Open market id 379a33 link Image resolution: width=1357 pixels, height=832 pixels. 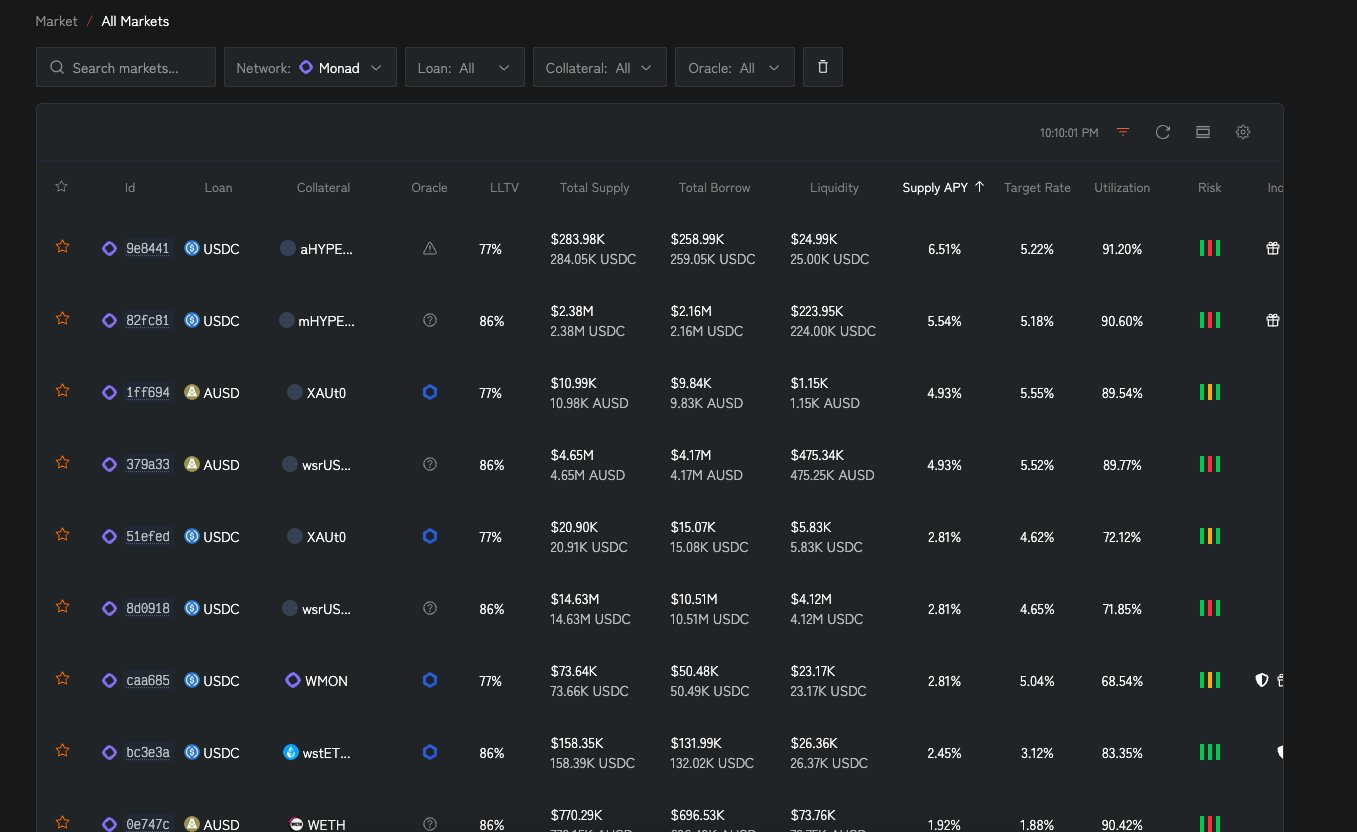click(147, 465)
